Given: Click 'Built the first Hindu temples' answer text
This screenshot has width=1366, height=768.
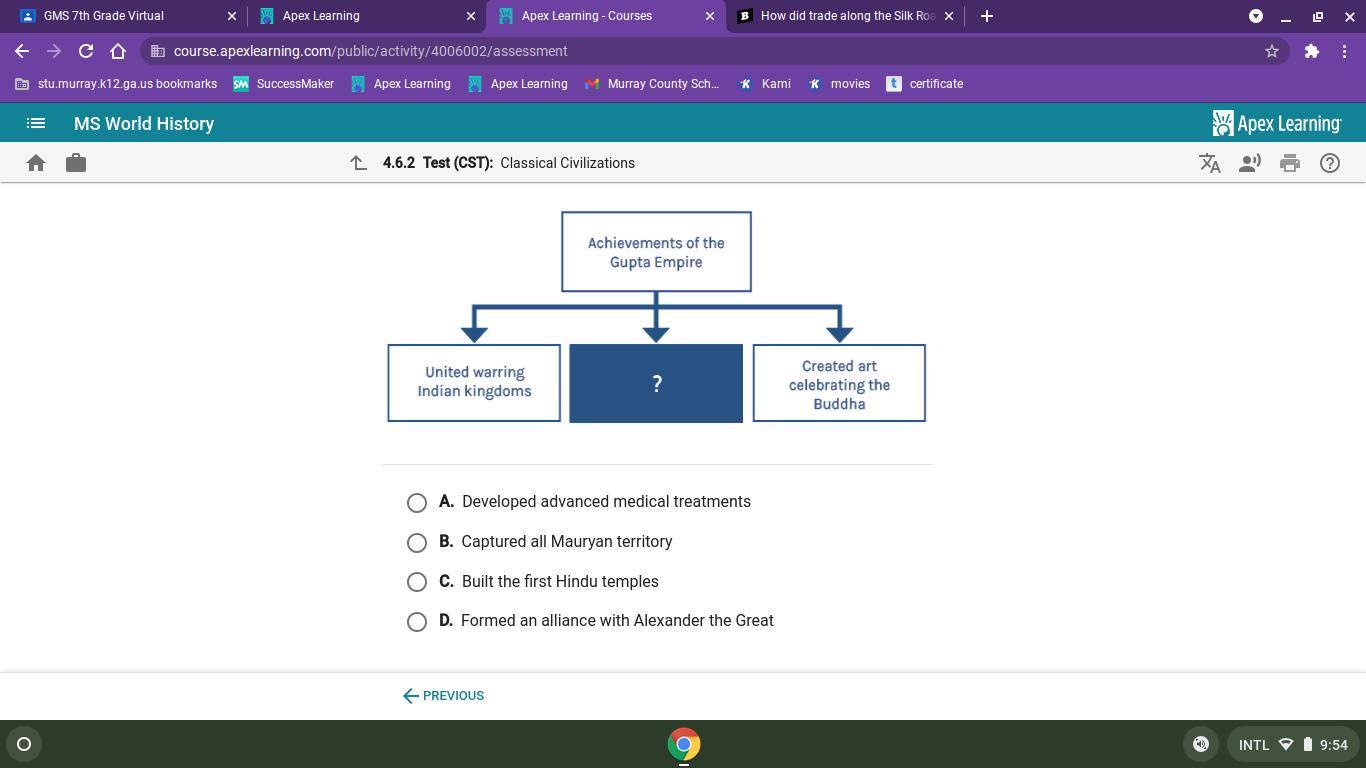Looking at the screenshot, I should pos(560,582).
